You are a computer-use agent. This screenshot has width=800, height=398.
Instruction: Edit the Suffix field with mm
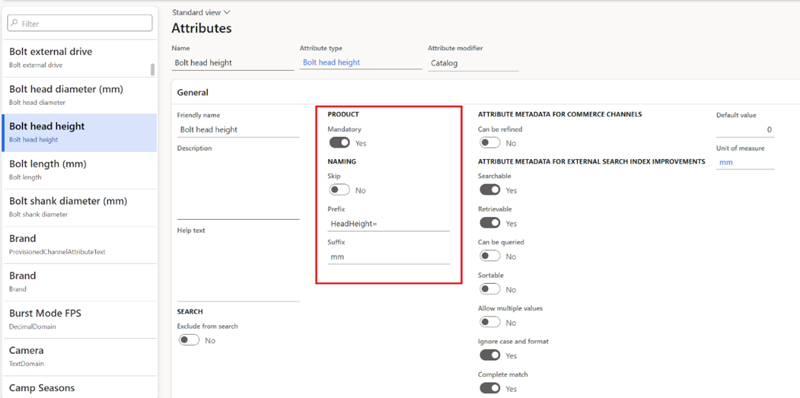389,257
